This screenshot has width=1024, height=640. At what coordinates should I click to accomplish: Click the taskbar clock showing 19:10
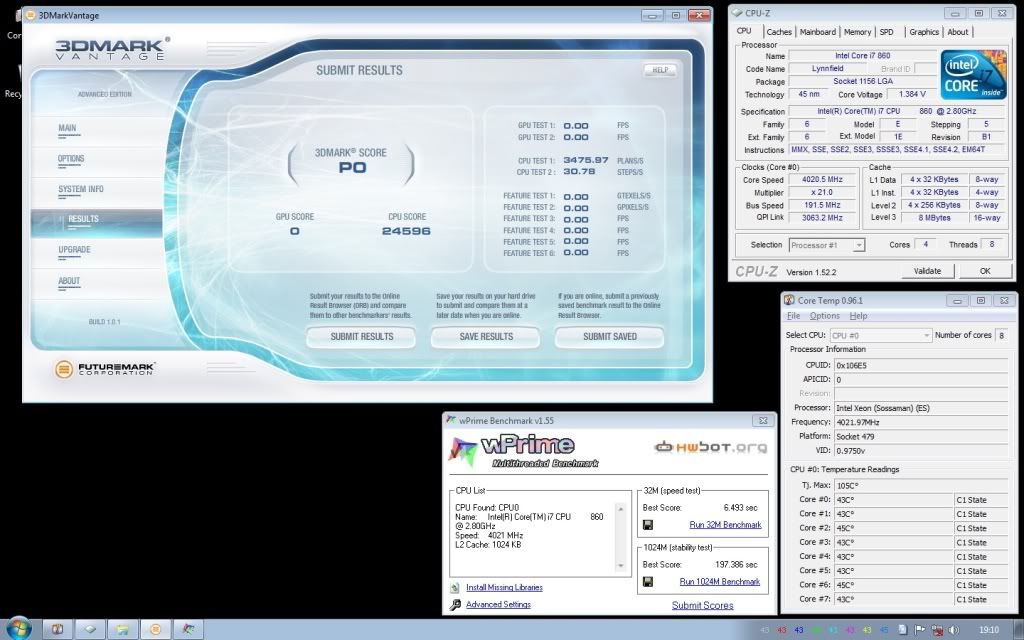click(989, 630)
